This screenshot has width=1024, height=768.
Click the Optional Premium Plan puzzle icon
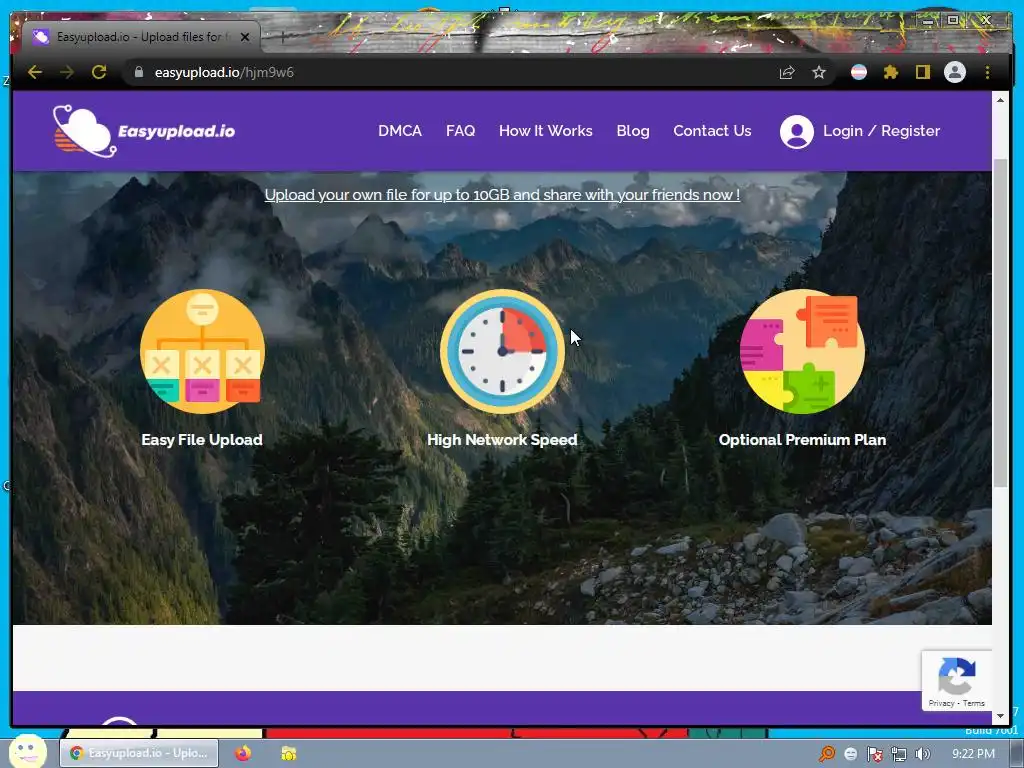pos(803,351)
